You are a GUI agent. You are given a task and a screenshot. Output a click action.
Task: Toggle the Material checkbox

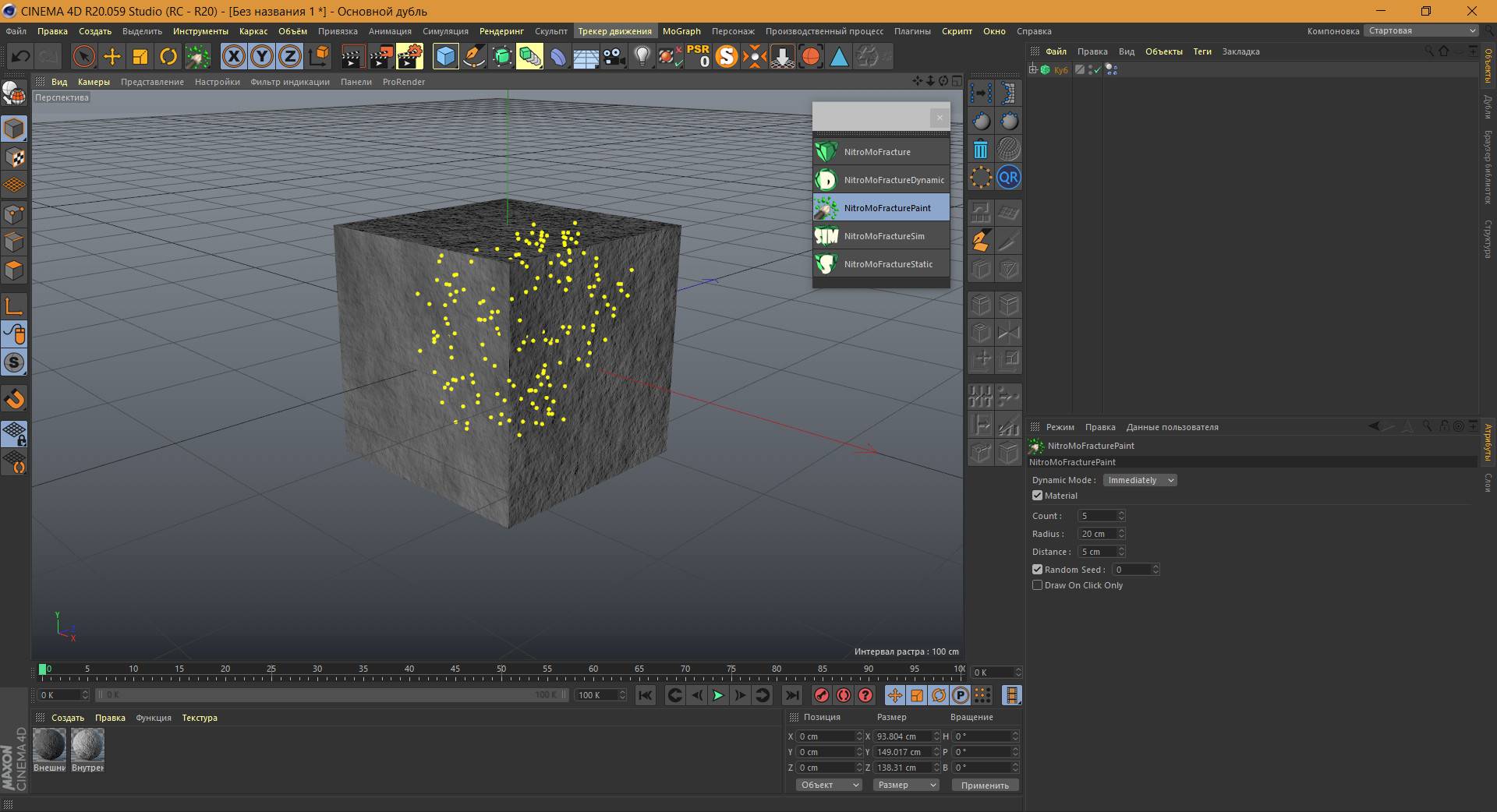pyautogui.click(x=1037, y=496)
